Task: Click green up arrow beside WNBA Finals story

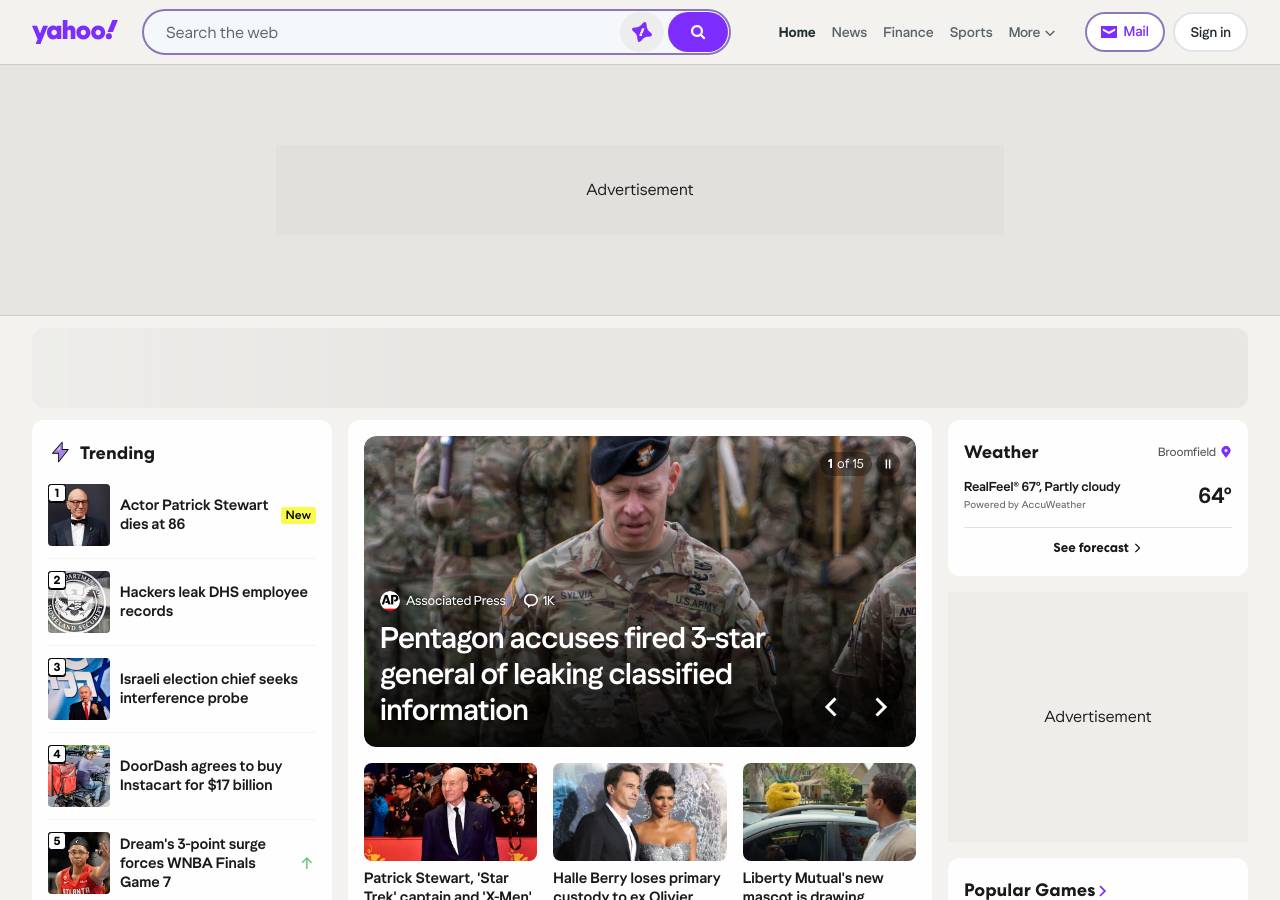Action: (x=307, y=863)
